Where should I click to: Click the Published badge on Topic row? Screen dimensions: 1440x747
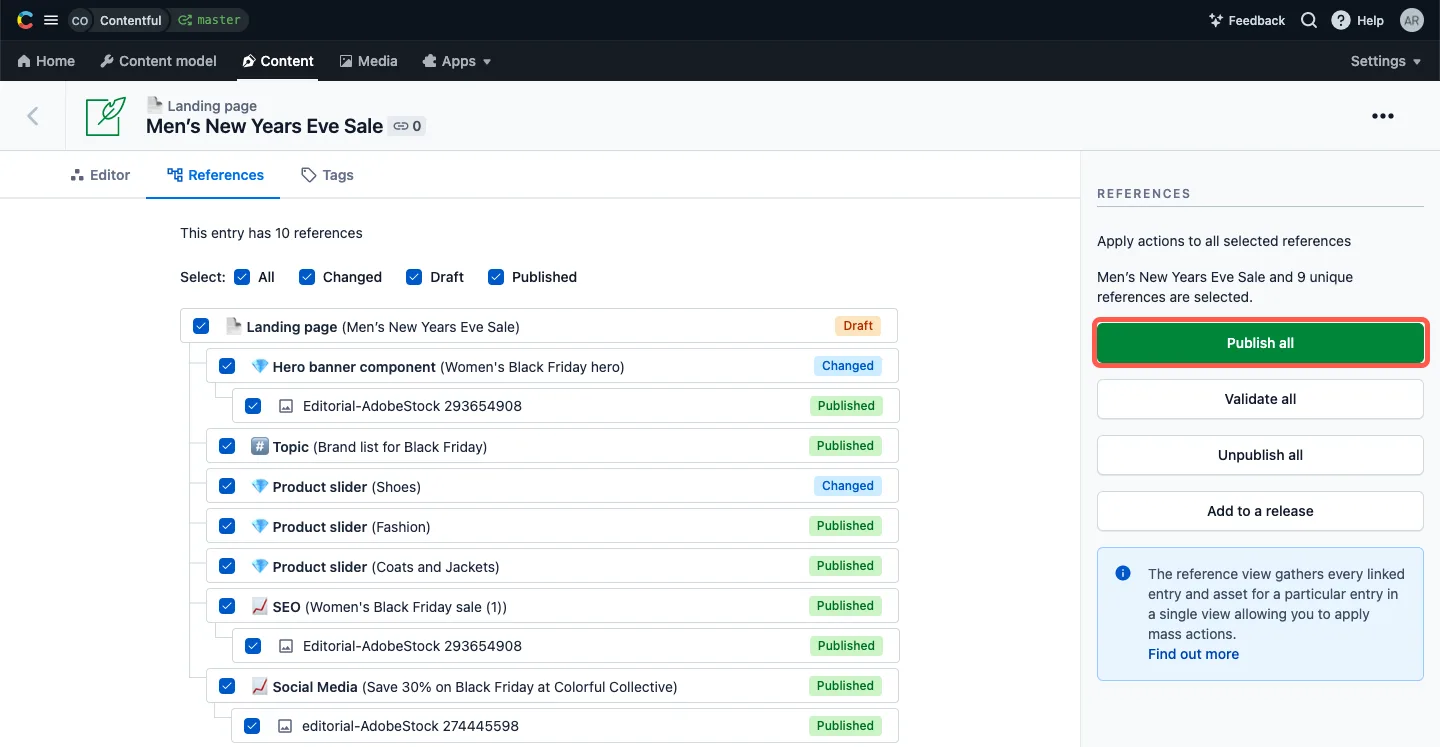click(x=845, y=446)
